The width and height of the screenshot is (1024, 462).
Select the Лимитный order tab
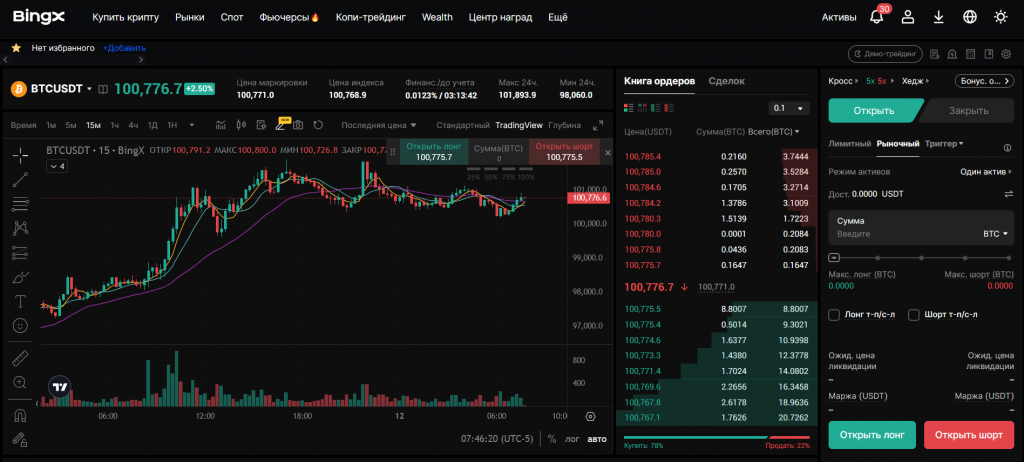point(850,143)
